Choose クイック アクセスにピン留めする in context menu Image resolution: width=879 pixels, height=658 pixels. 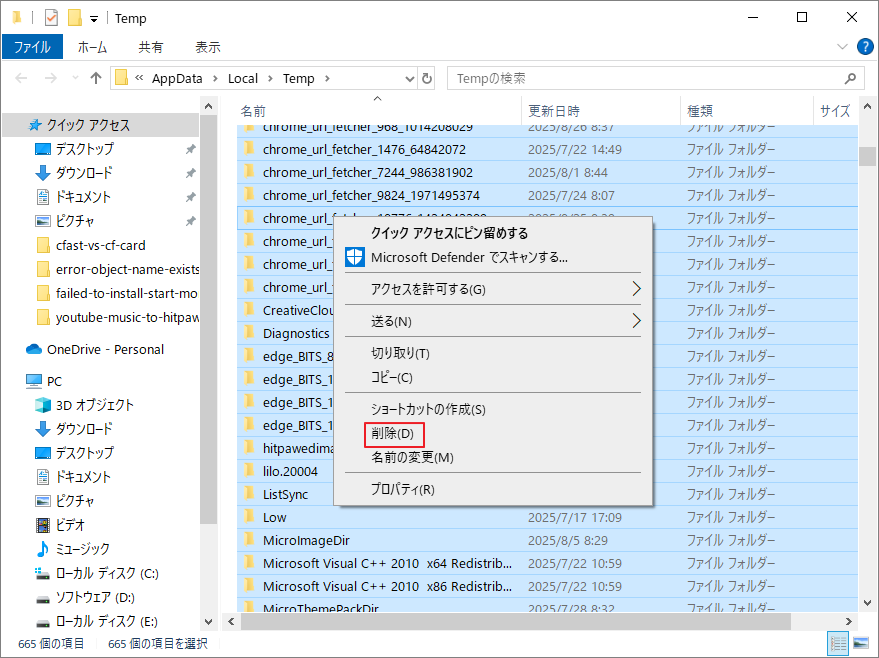(493, 233)
